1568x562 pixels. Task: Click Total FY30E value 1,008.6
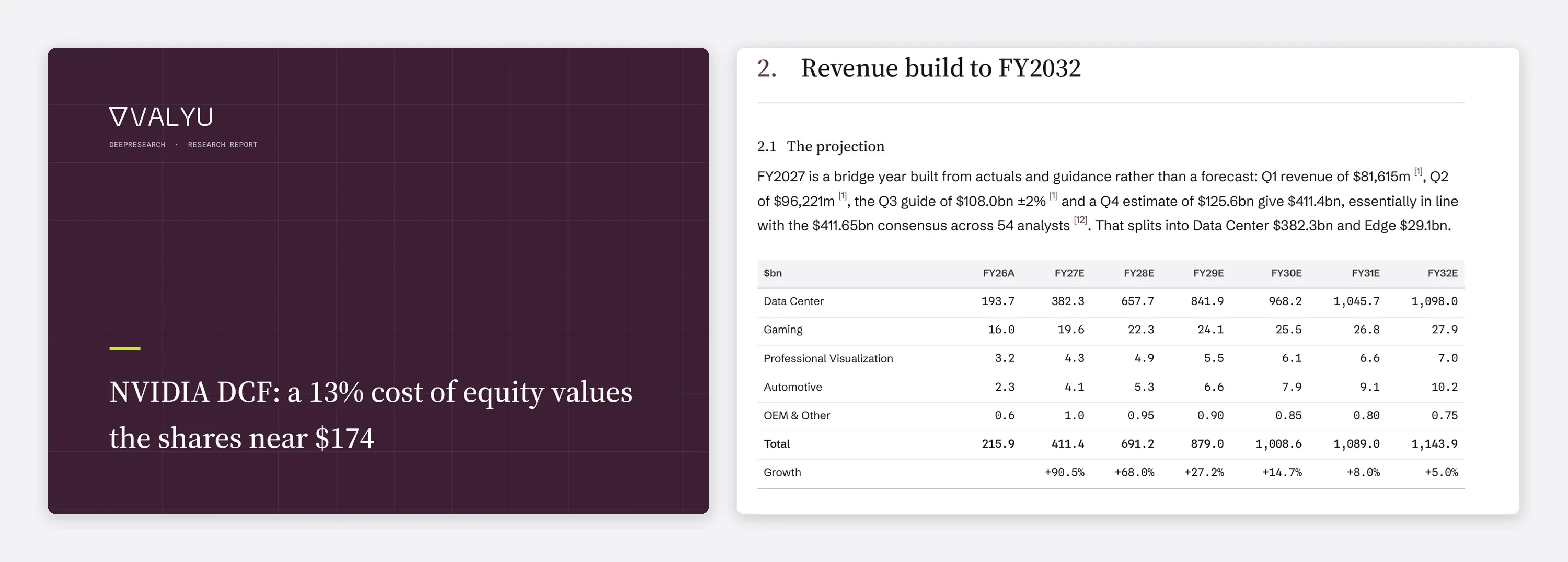click(1278, 444)
